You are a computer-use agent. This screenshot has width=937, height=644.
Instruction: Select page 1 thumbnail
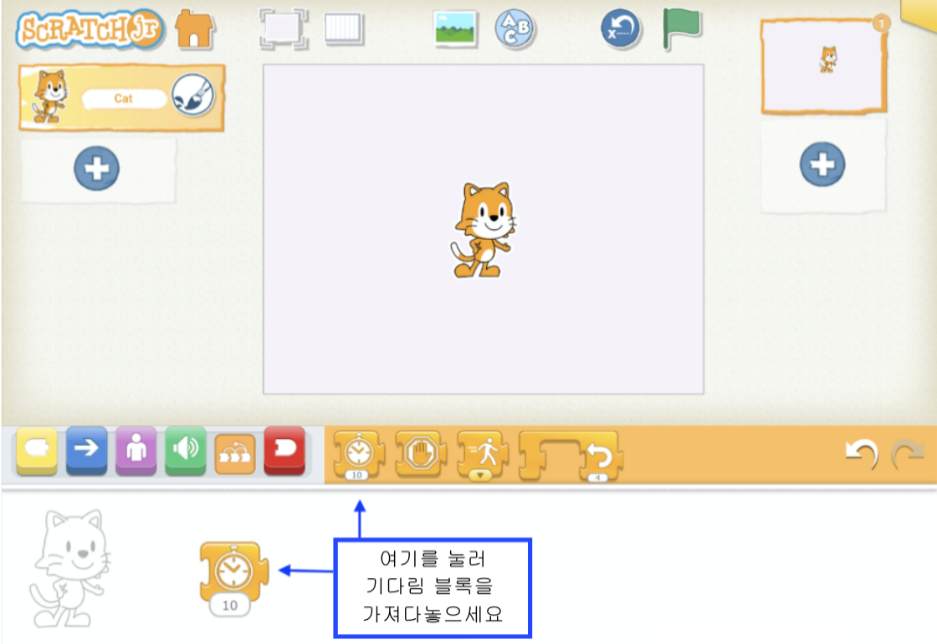(823, 66)
